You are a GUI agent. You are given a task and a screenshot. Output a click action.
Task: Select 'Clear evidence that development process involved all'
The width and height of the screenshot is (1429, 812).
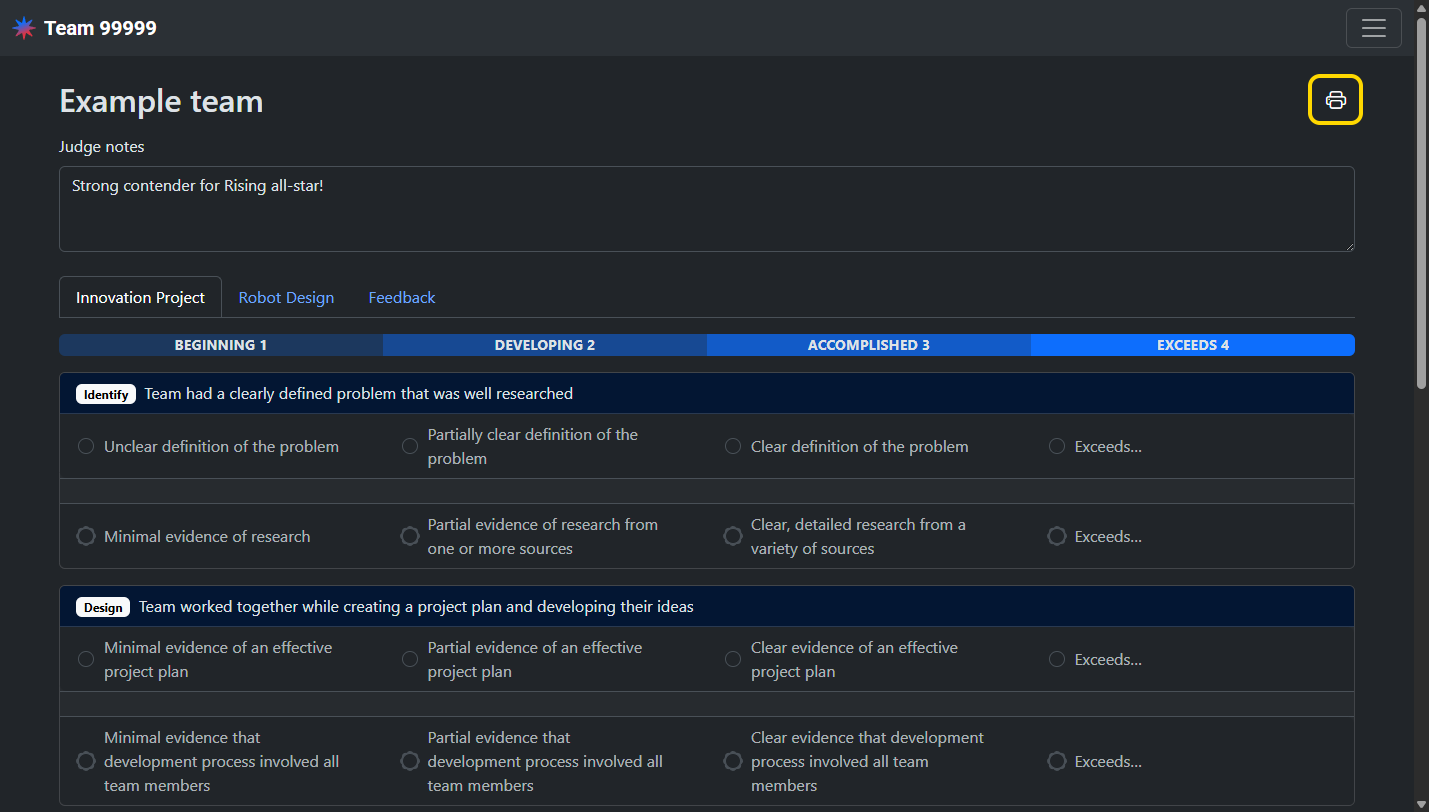tap(733, 762)
